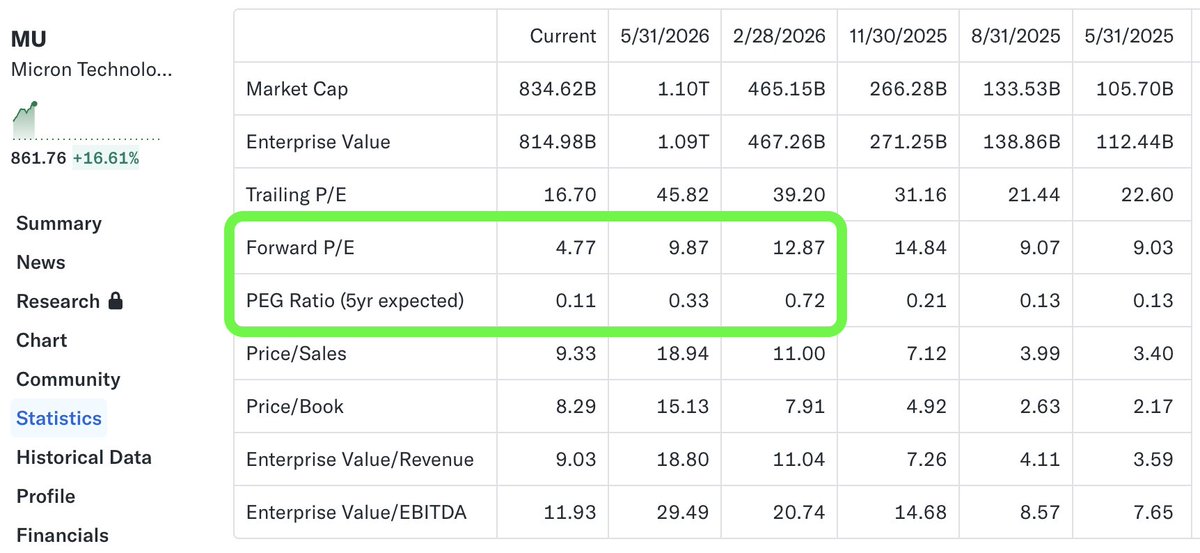Screen dimensions: 1200x553
Task: Click the 14.84 forward P/E value
Action: pos(922,248)
